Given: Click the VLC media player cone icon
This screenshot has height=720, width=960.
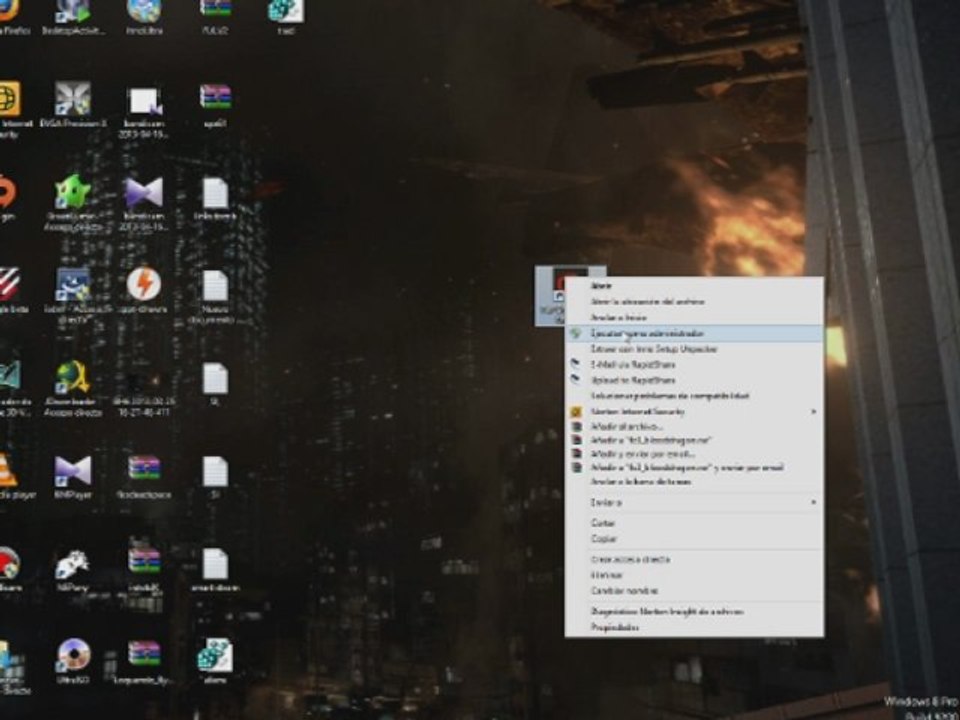Looking at the screenshot, I should [x=7, y=470].
